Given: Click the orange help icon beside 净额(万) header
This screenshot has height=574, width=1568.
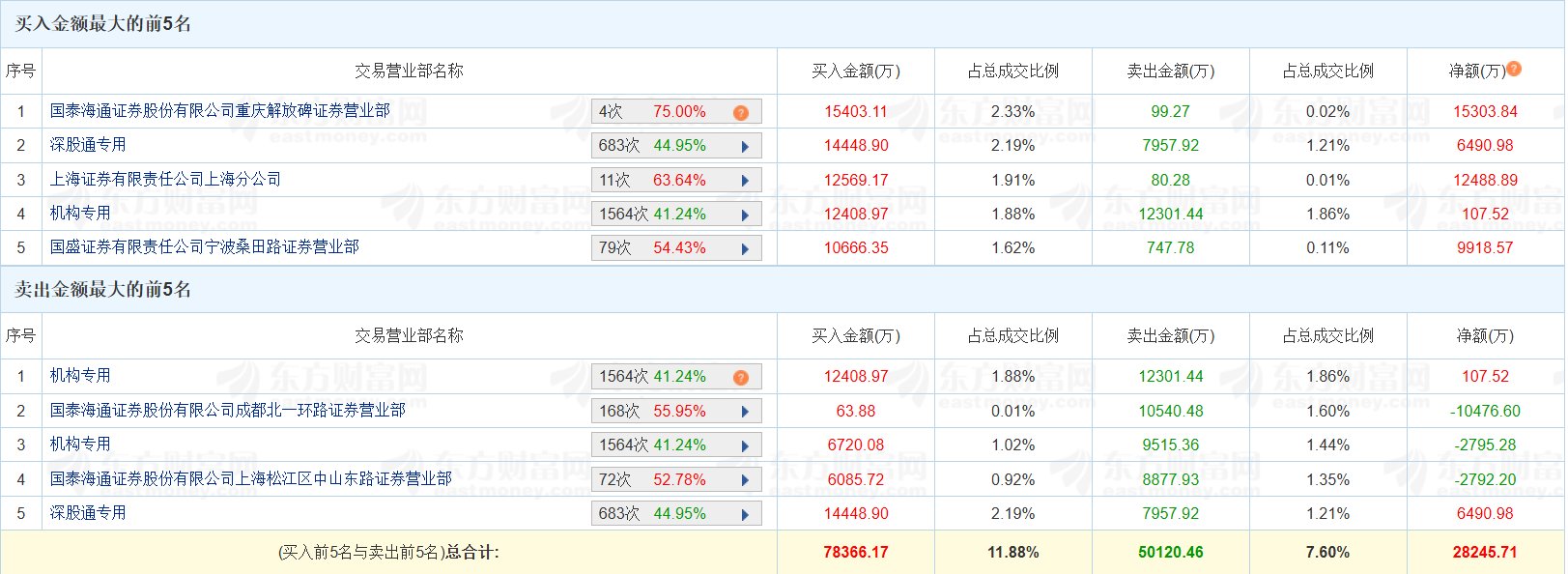Looking at the screenshot, I should (x=1514, y=69).
